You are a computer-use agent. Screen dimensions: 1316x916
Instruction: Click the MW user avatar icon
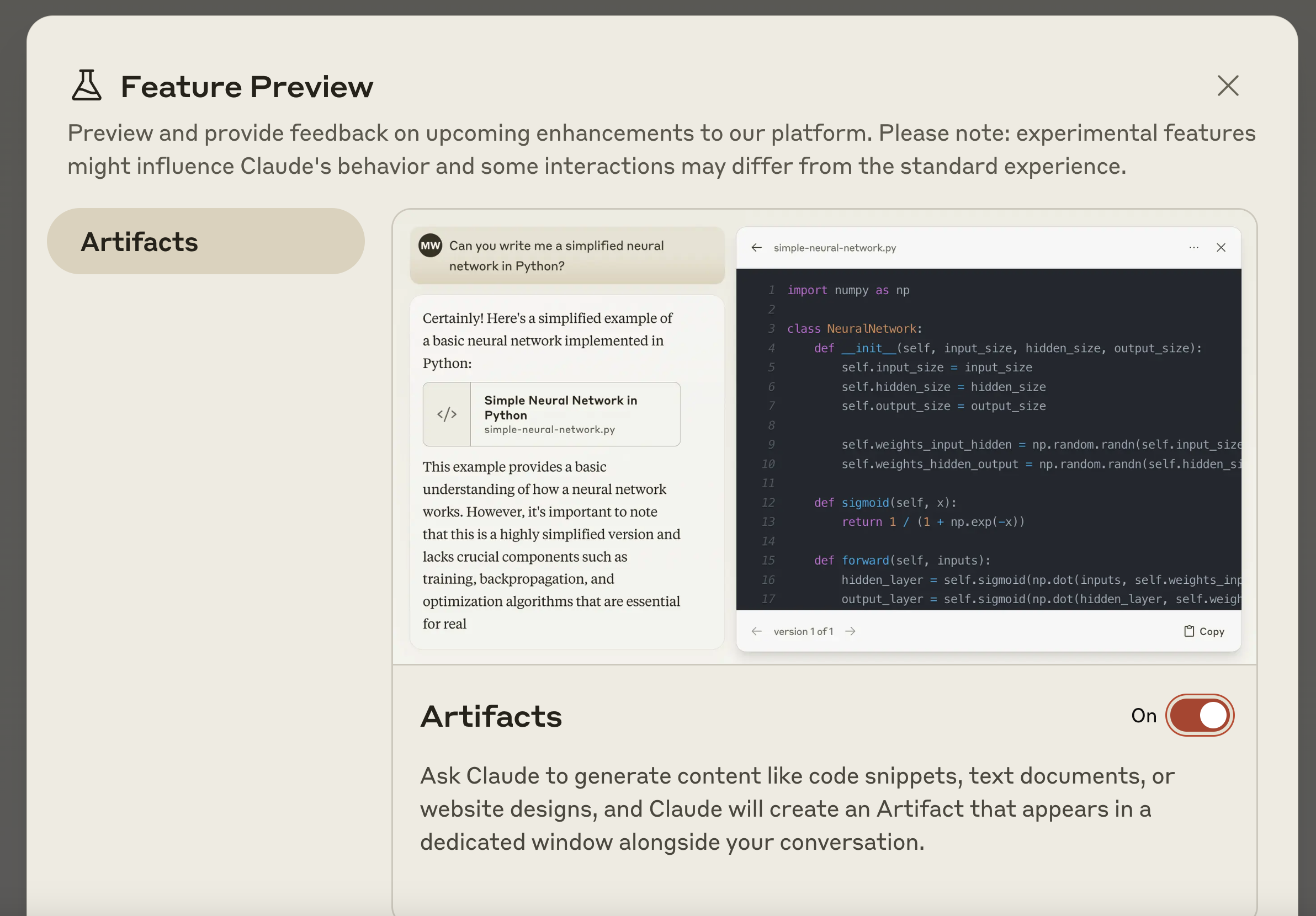click(427, 247)
